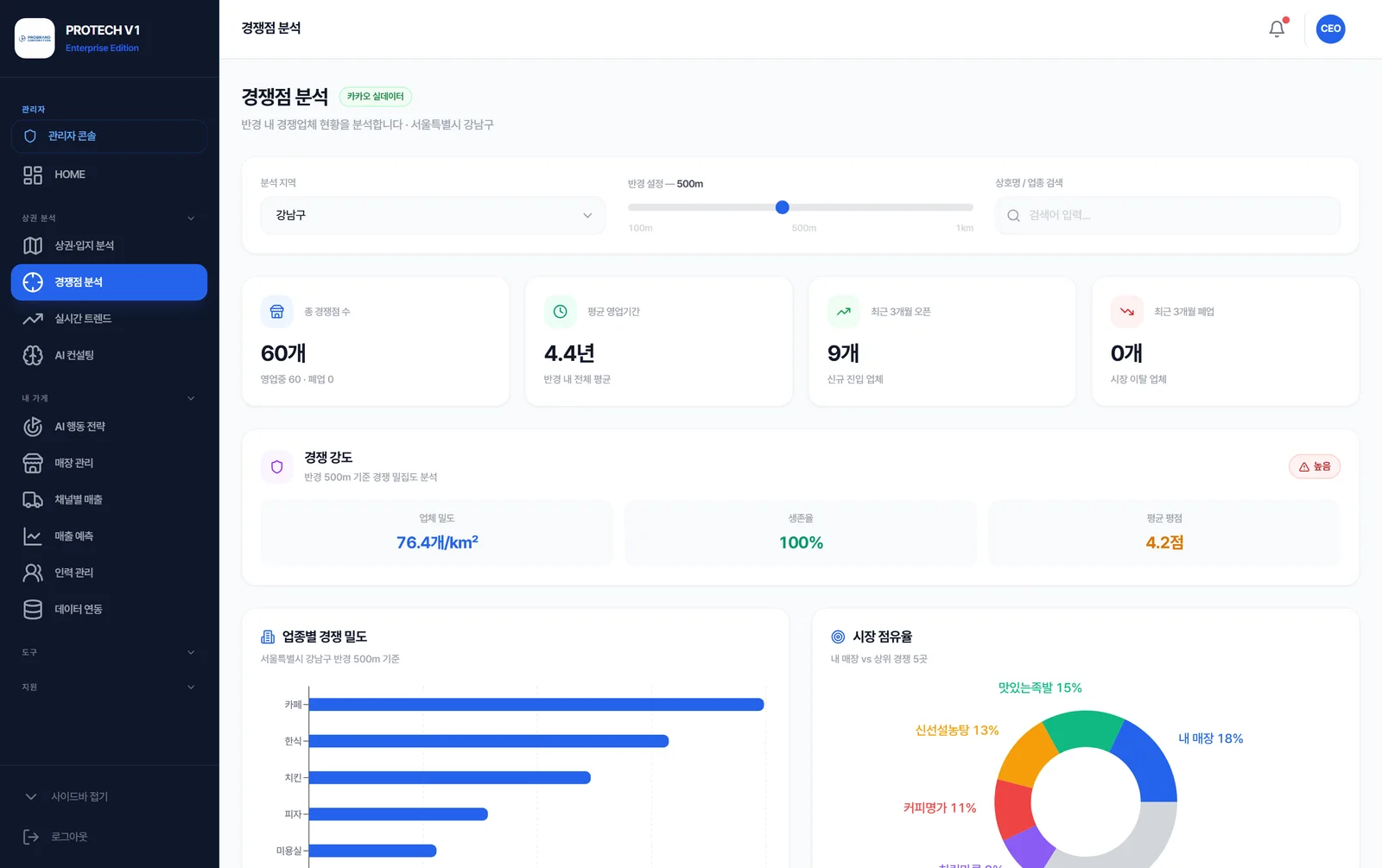
Task: Click the HOME grid icon
Action: (x=33, y=175)
